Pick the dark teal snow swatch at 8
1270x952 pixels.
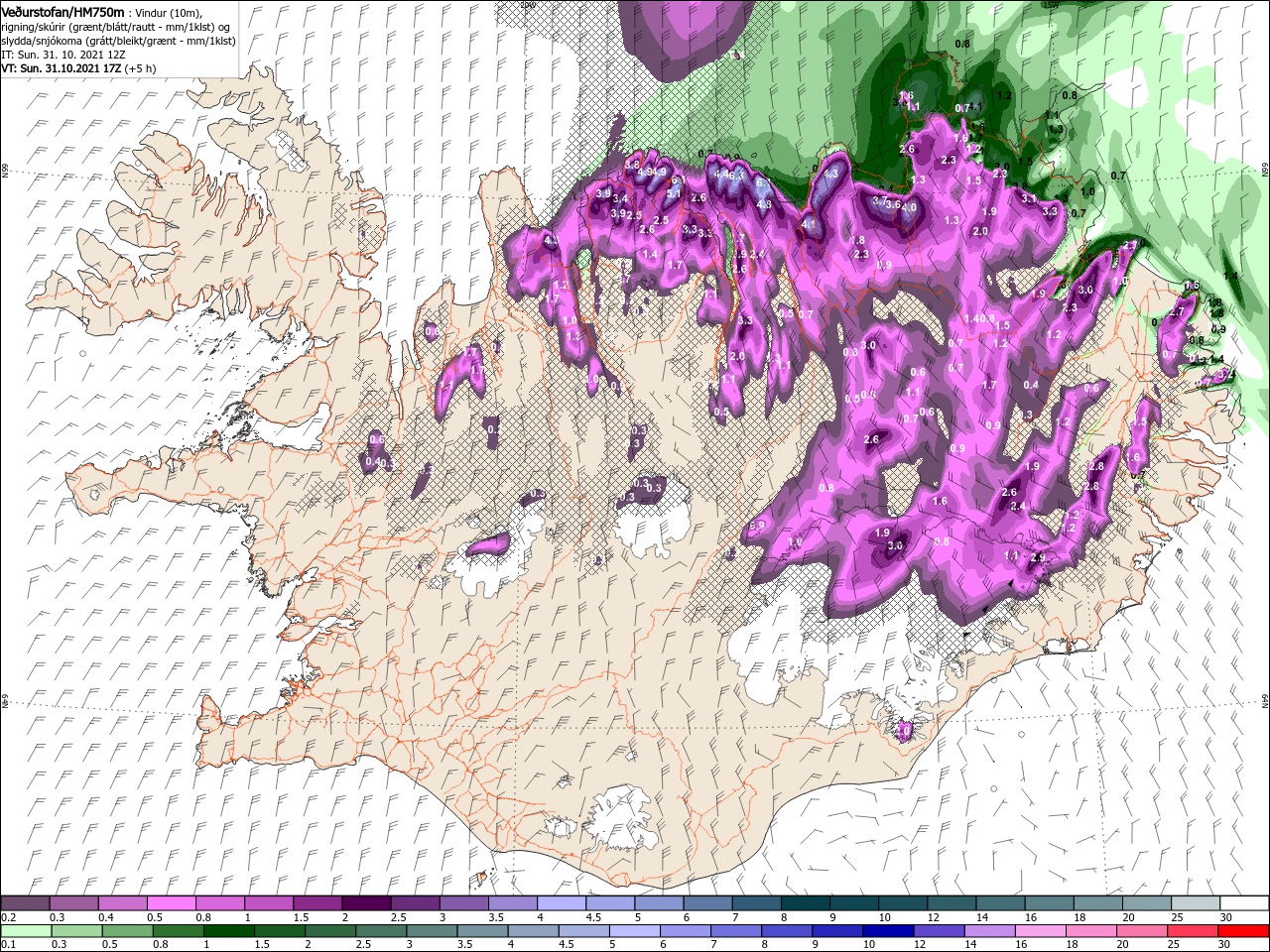pos(805,903)
